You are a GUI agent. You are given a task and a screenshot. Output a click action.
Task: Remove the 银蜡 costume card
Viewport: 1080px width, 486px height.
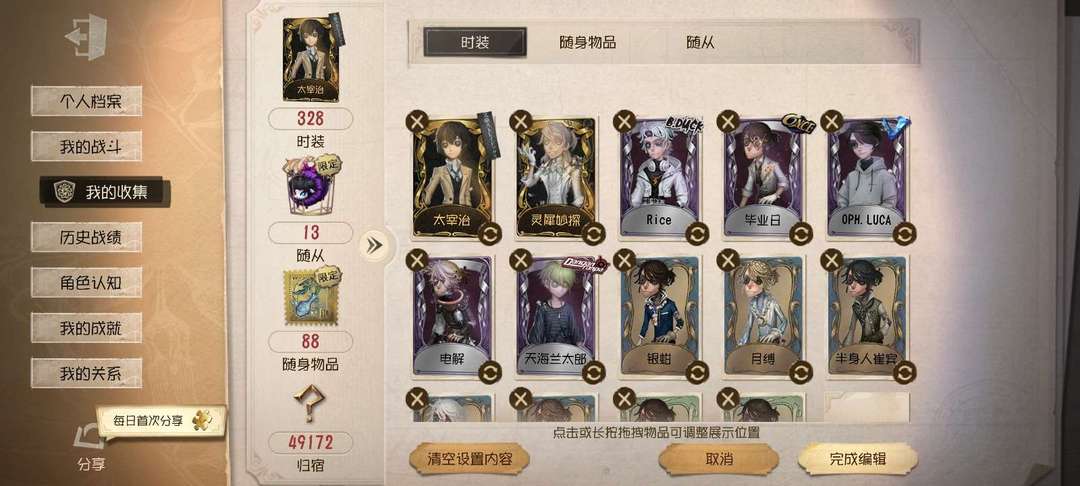tap(624, 260)
